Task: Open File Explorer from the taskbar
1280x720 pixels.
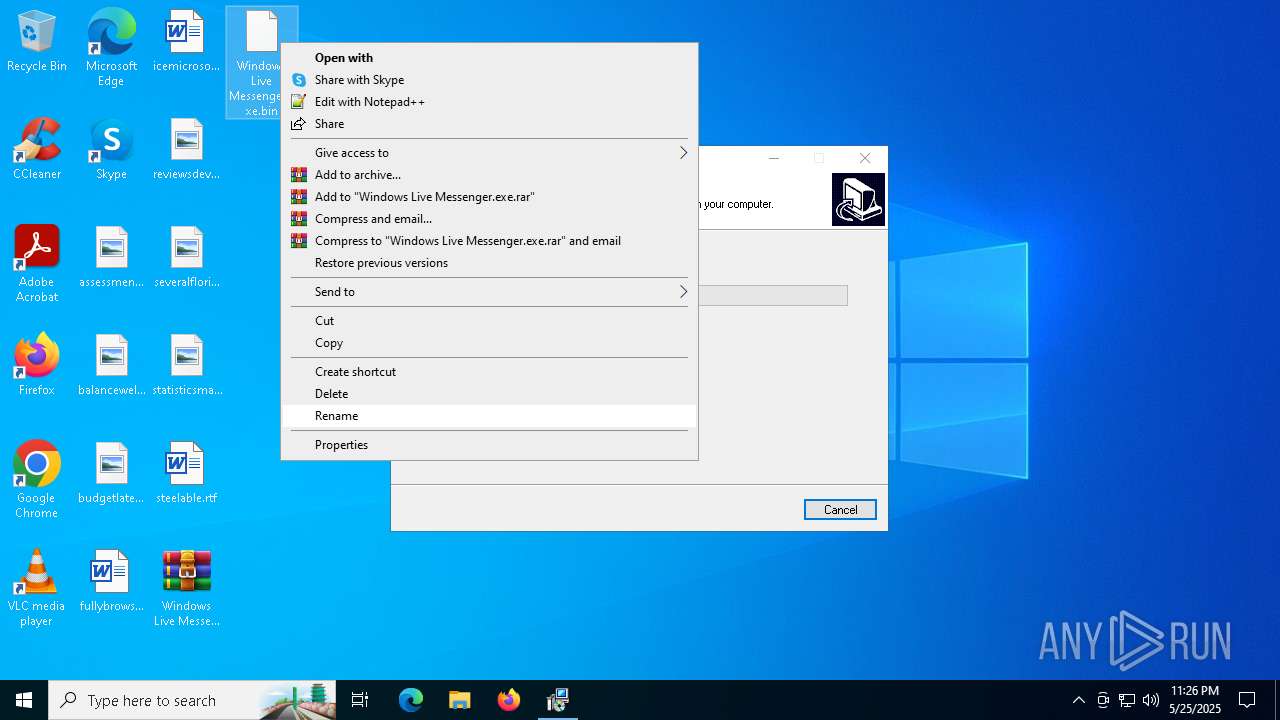Action: click(460, 700)
